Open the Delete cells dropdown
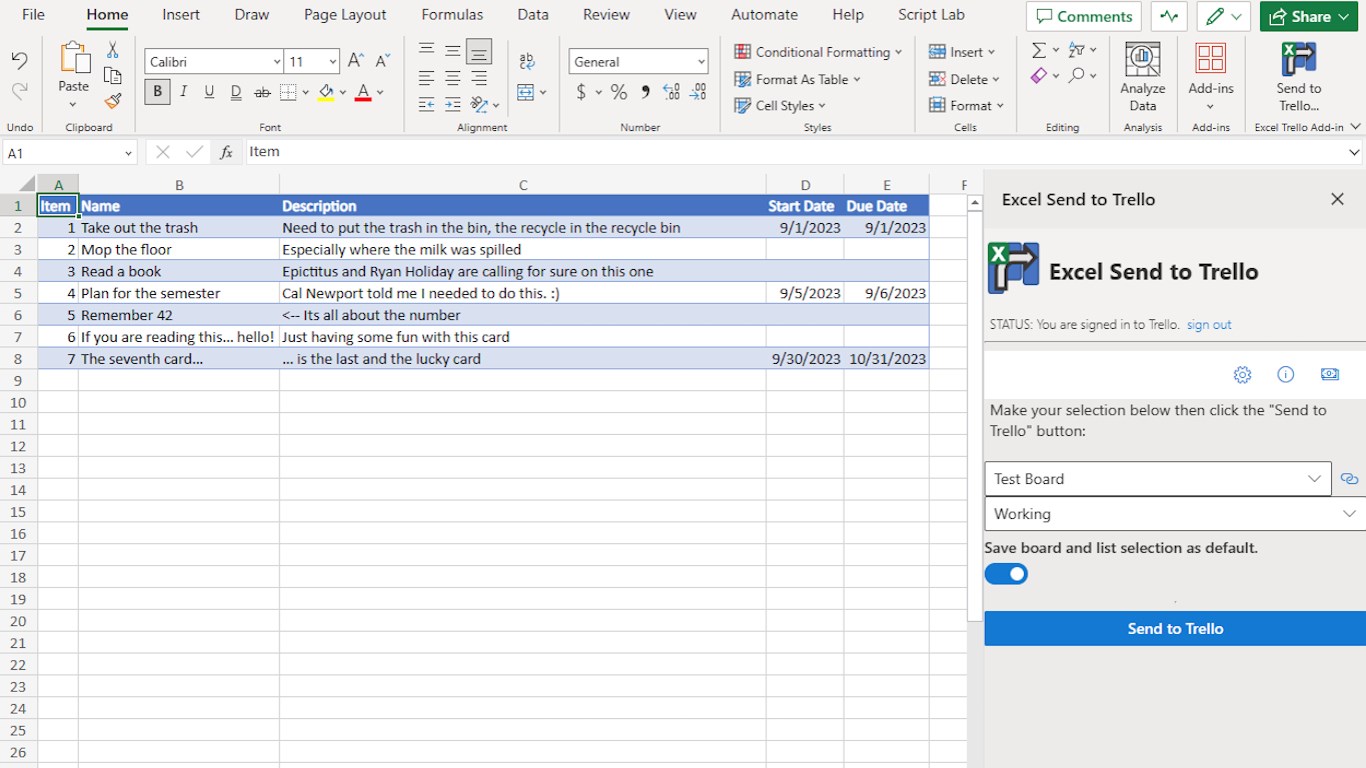This screenshot has width=1366, height=768. (965, 79)
